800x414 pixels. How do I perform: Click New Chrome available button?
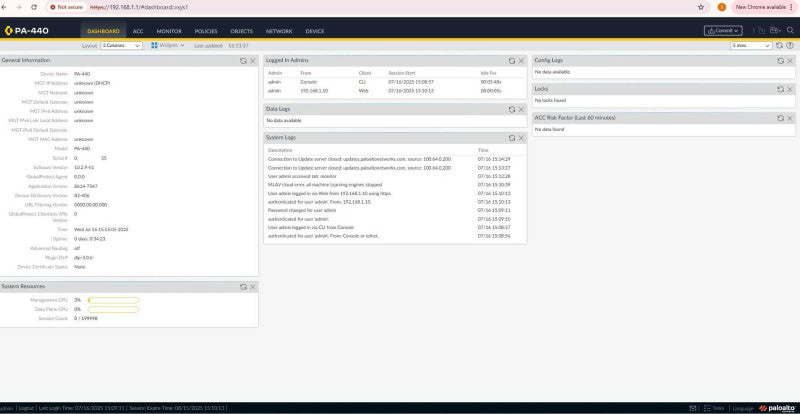pos(764,7)
